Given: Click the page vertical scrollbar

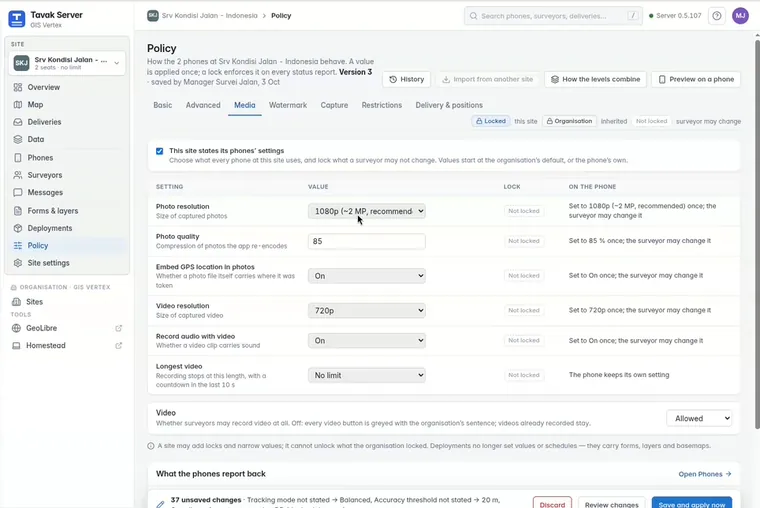Looking at the screenshot, I should [x=757, y=234].
